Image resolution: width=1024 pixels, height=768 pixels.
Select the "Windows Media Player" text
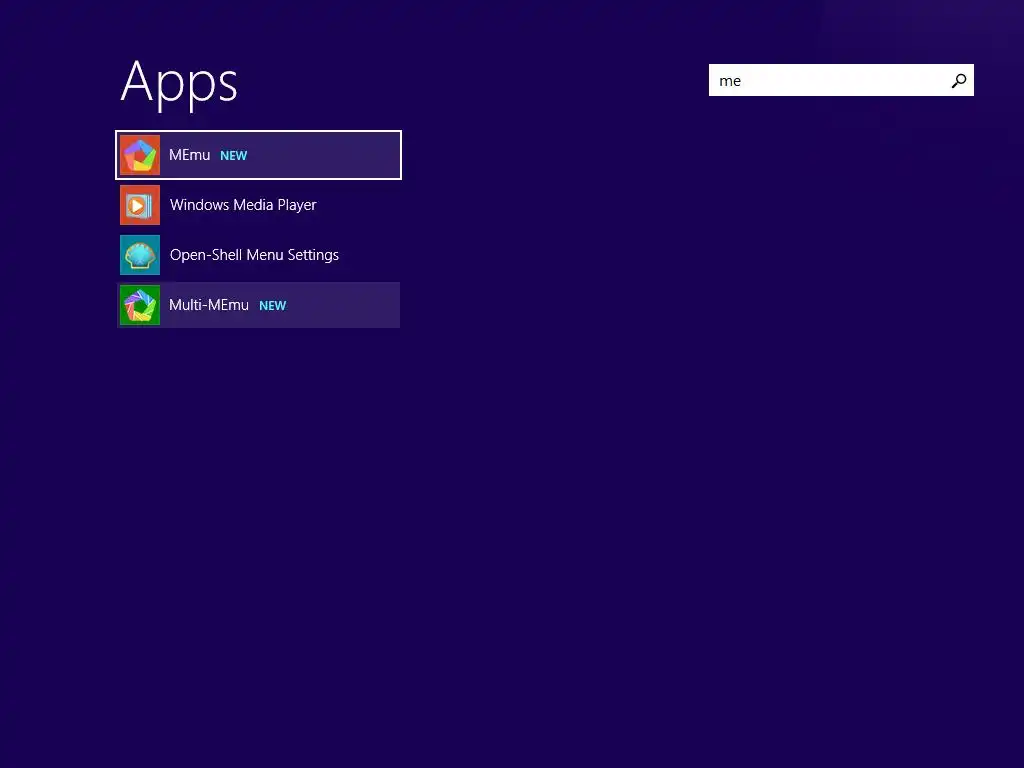point(243,205)
